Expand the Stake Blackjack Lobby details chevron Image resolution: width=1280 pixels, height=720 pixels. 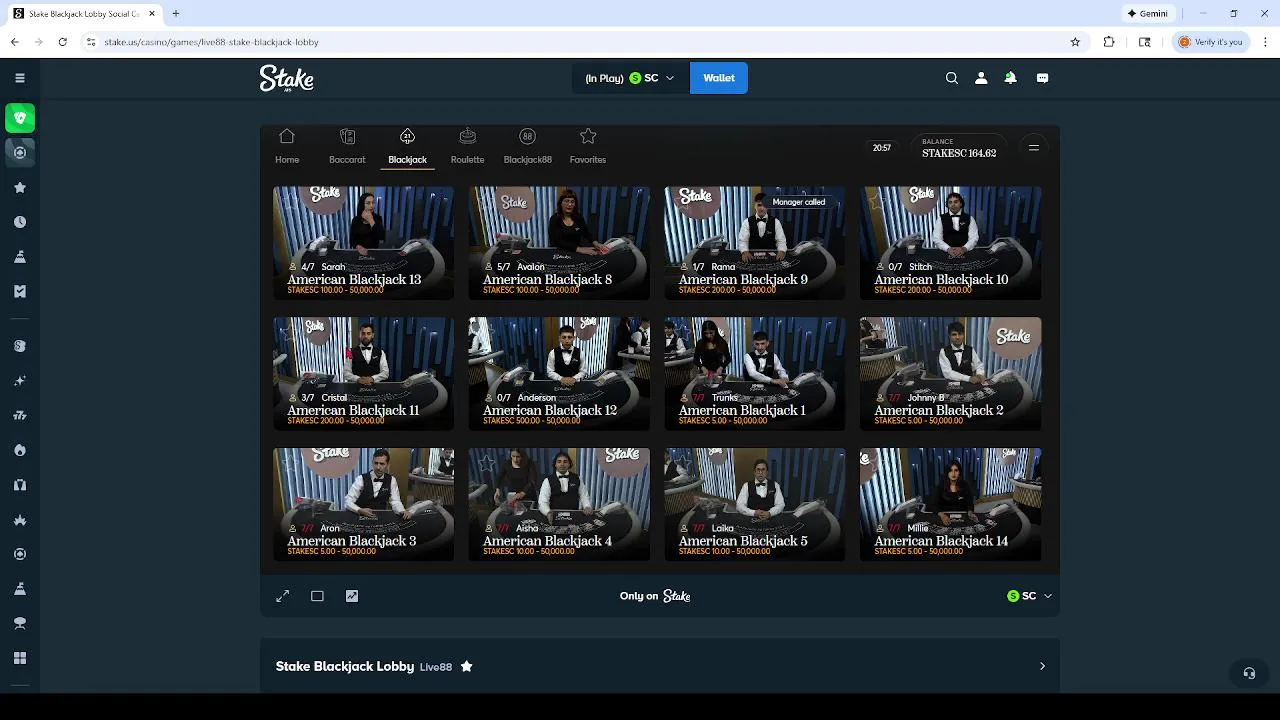click(x=1042, y=666)
